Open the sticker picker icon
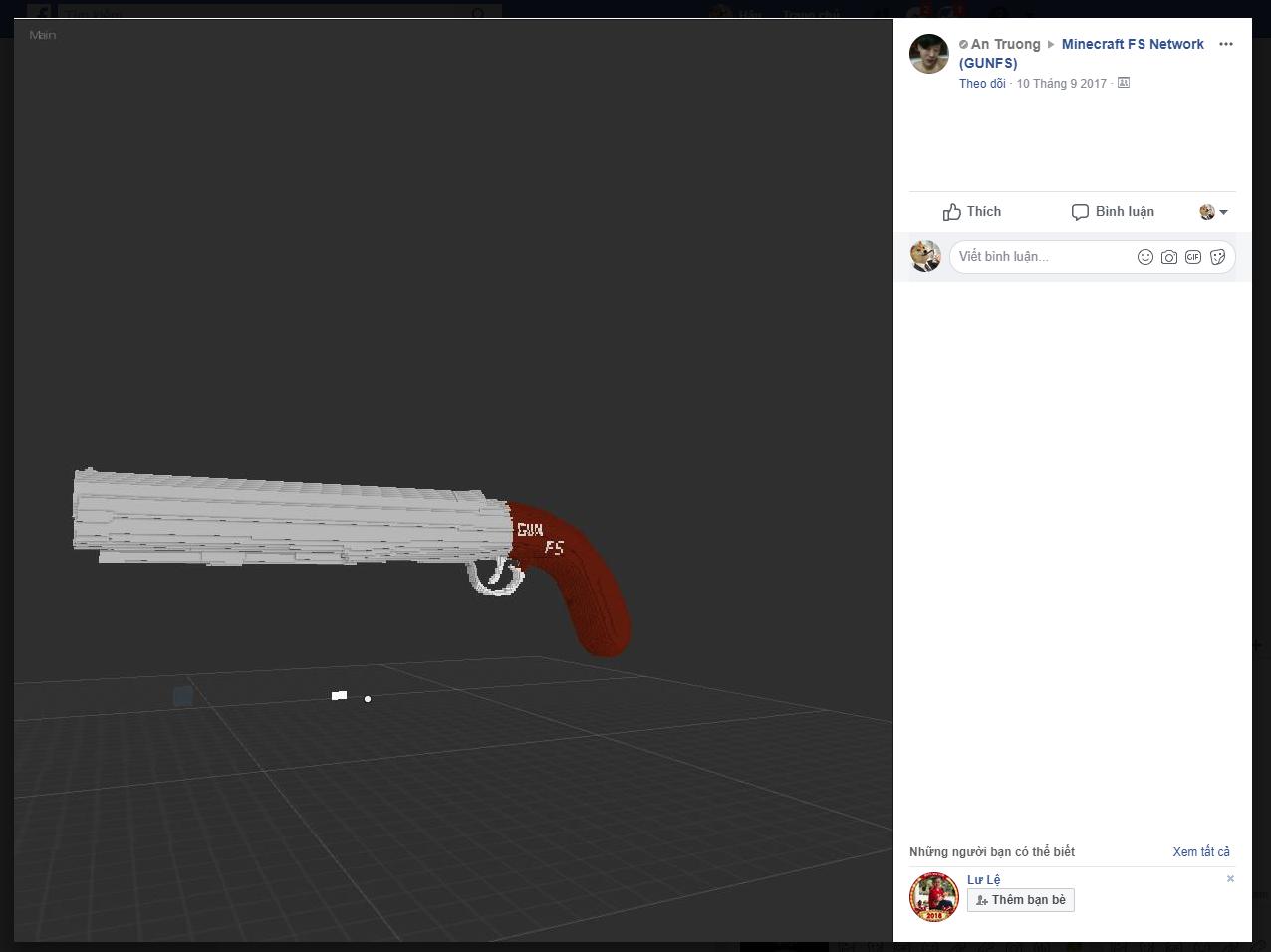Image resolution: width=1271 pixels, height=952 pixels. pos(1217,257)
